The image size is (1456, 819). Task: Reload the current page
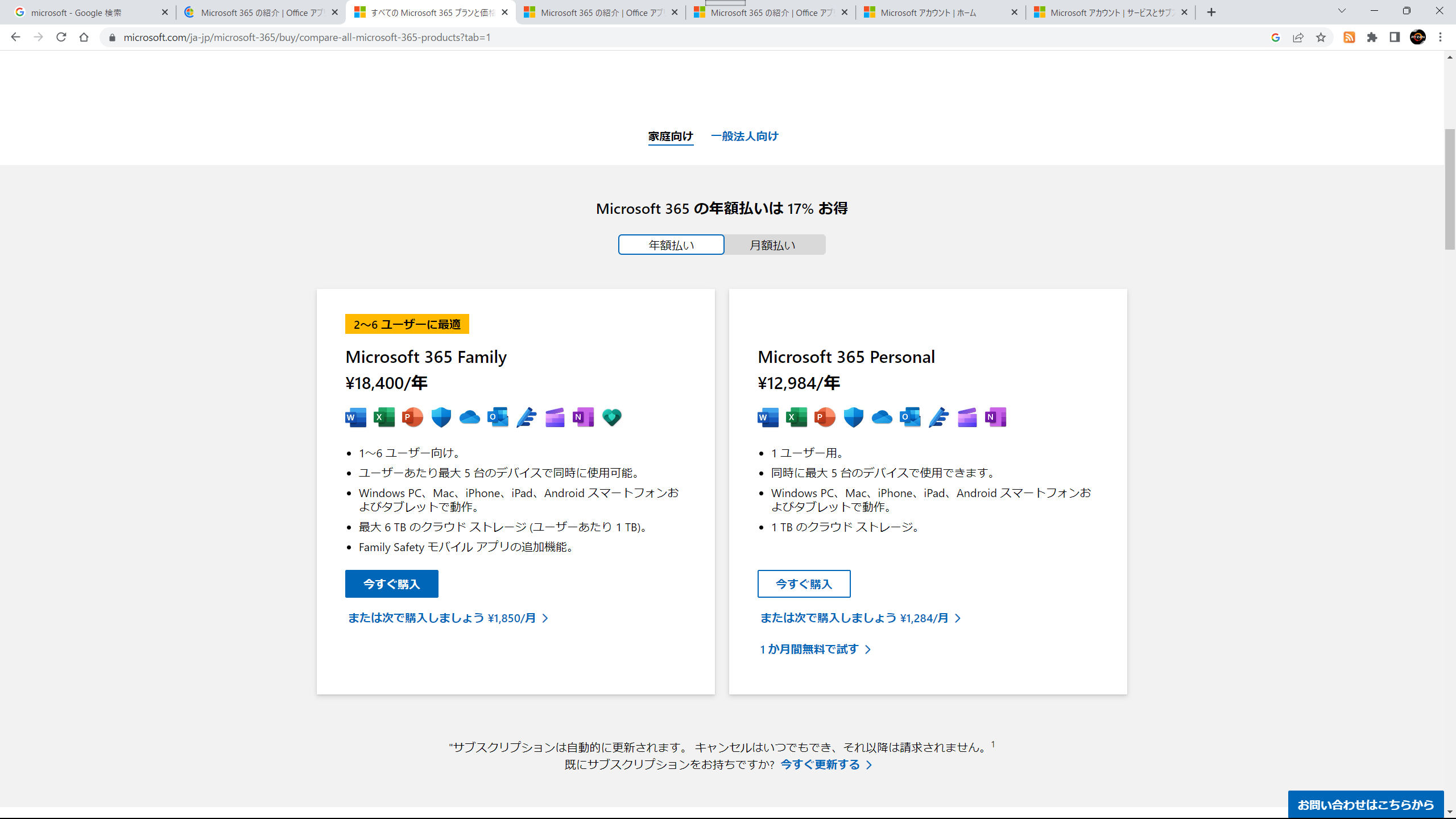(61, 38)
